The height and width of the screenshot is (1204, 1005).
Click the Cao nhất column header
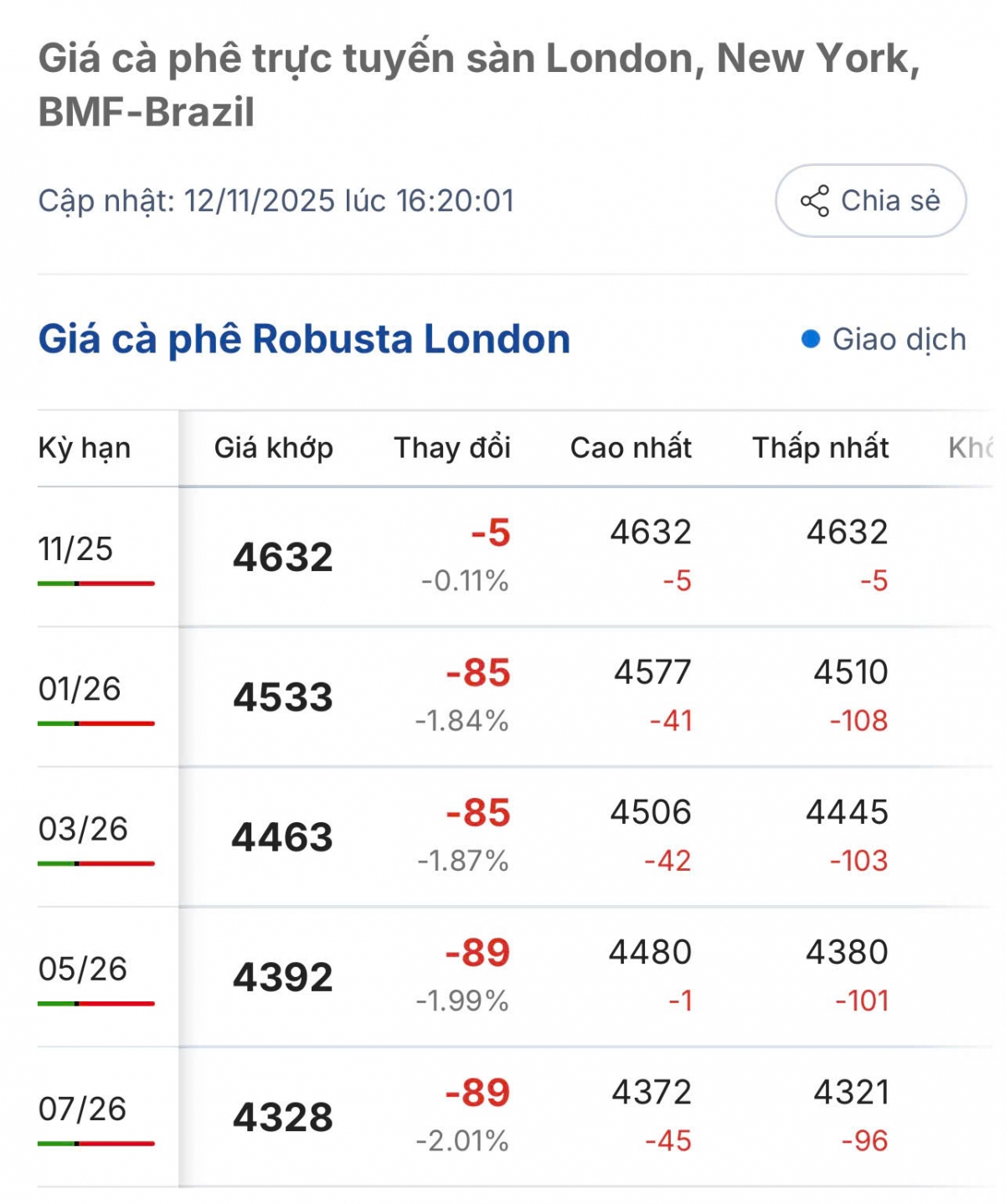(631, 448)
